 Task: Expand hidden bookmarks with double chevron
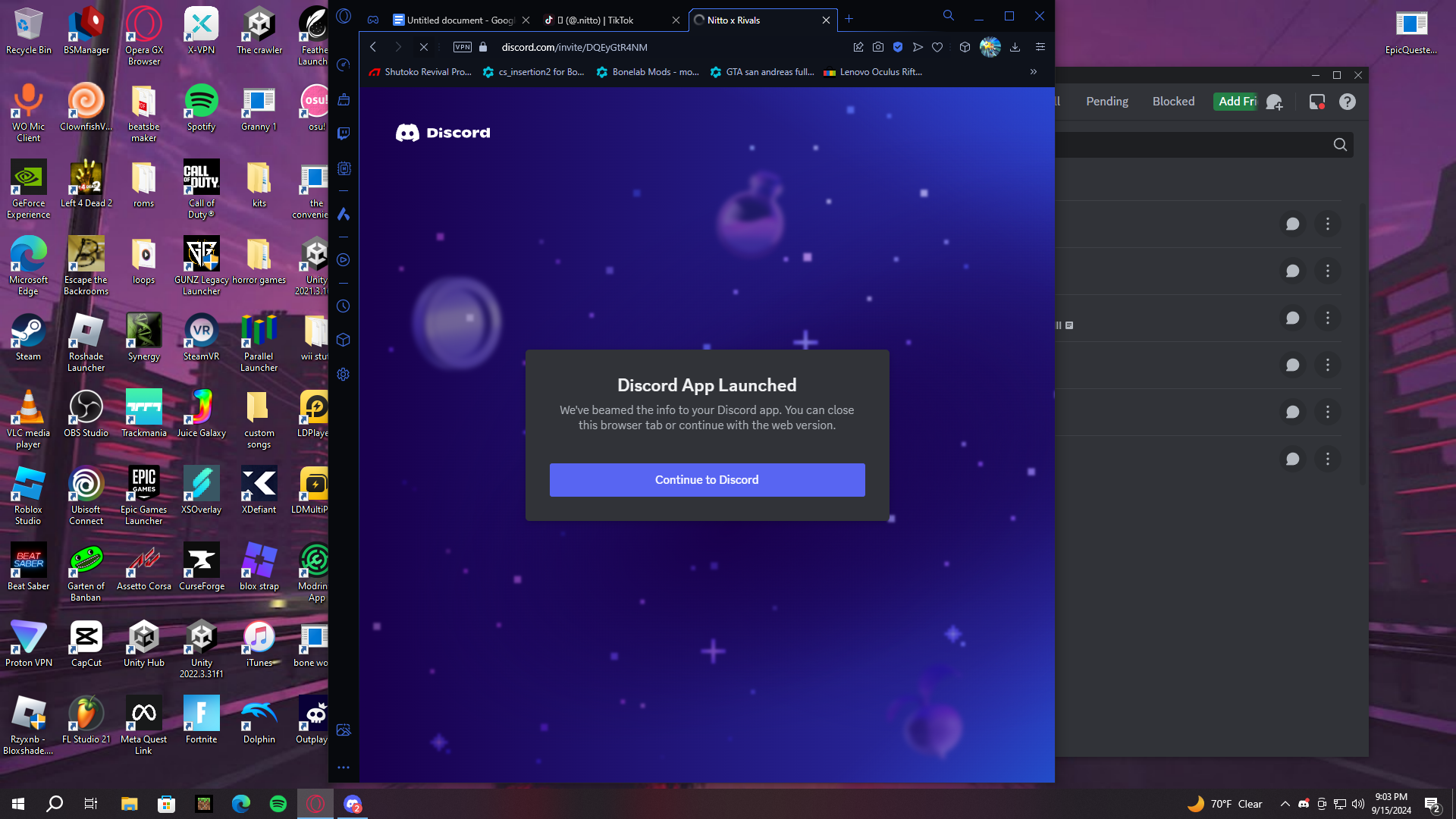[x=1033, y=72]
